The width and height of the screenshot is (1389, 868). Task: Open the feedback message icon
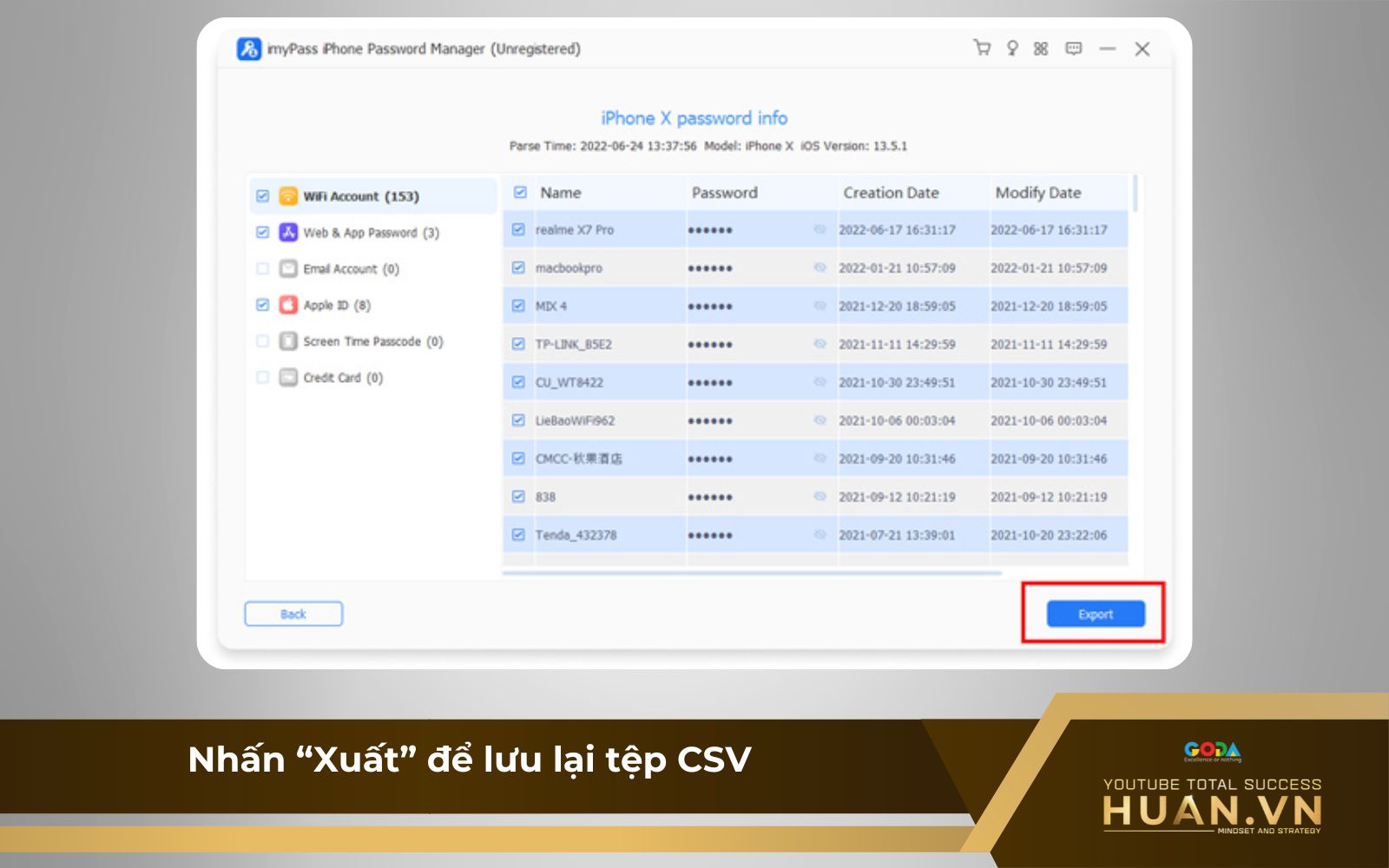[1074, 49]
